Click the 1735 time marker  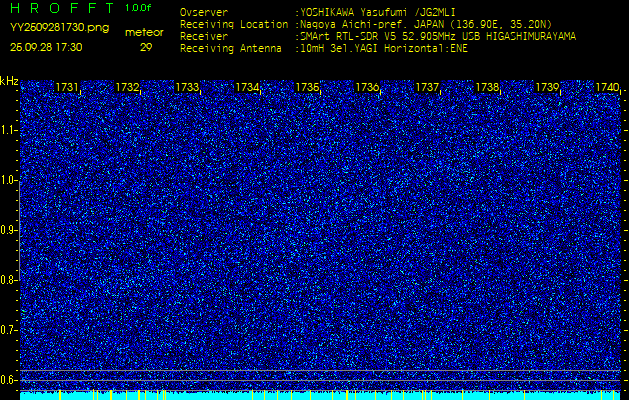[307, 88]
